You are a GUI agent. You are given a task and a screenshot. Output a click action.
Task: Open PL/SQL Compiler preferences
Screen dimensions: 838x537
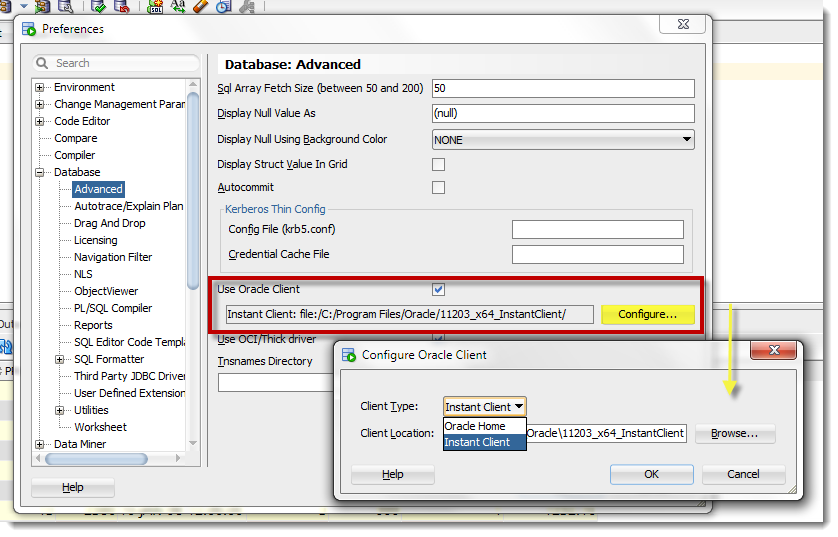click(x=113, y=308)
